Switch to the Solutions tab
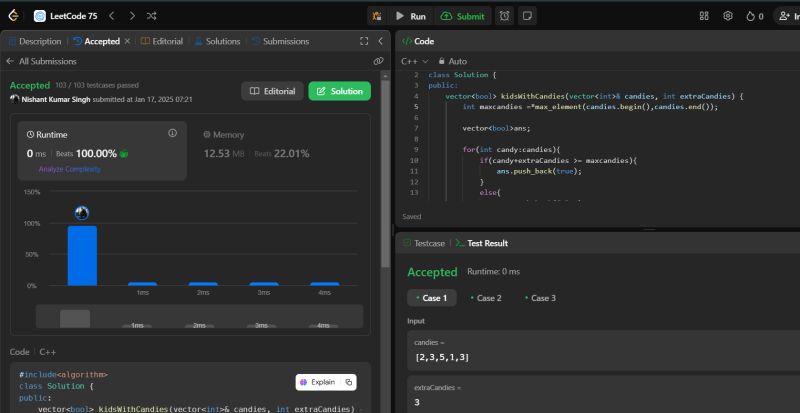The height and width of the screenshot is (413, 800). 217,41
